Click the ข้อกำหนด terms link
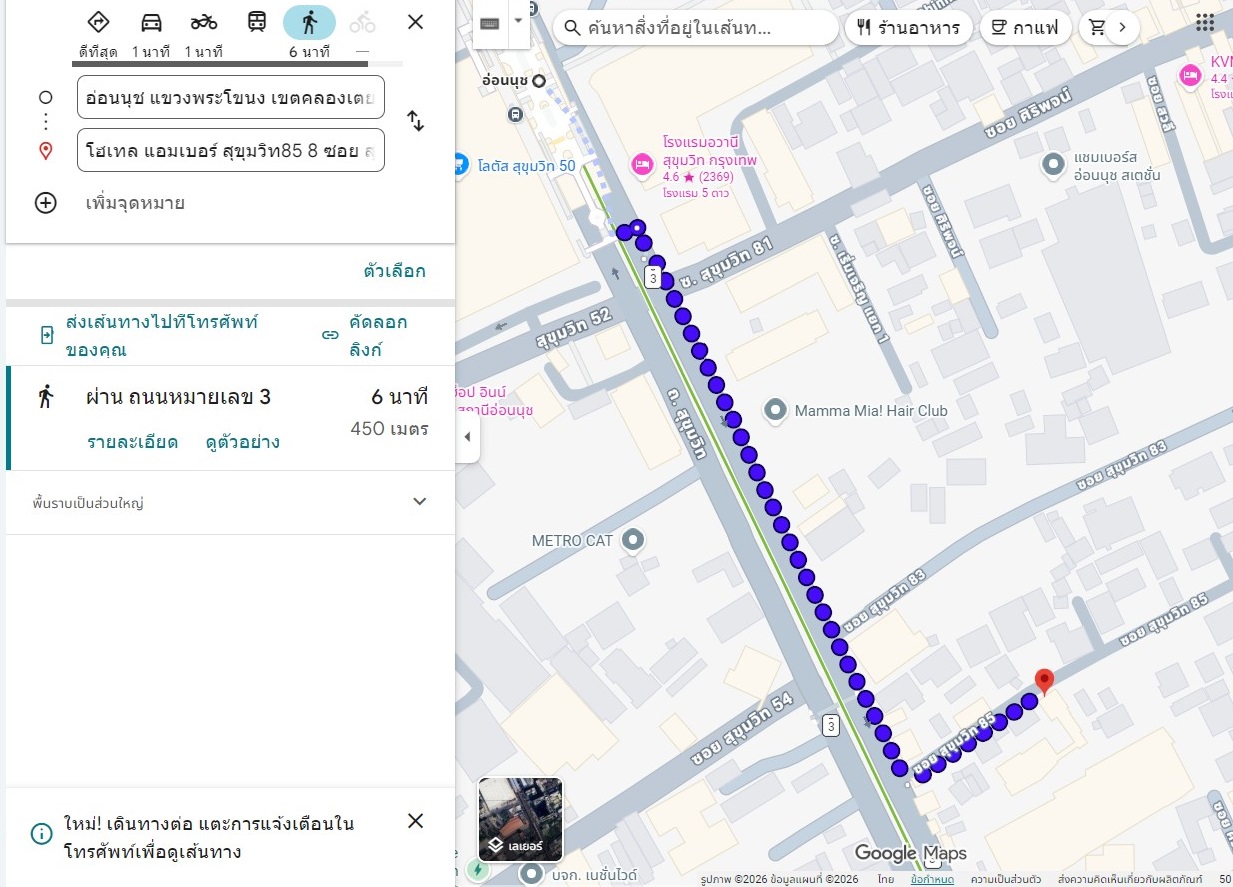This screenshot has height=887, width=1233. pos(932,879)
